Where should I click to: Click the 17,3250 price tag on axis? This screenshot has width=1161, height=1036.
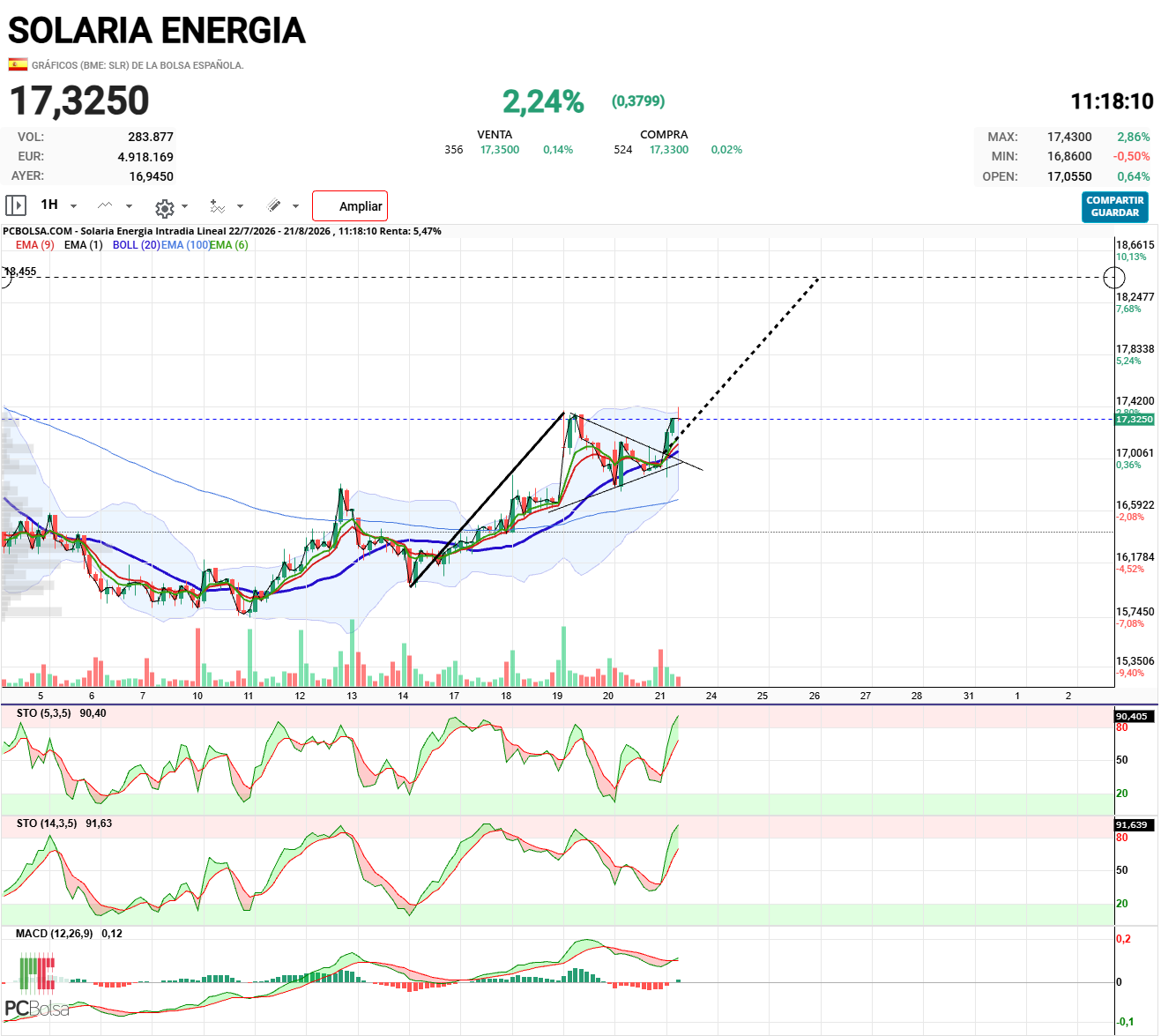[1135, 419]
